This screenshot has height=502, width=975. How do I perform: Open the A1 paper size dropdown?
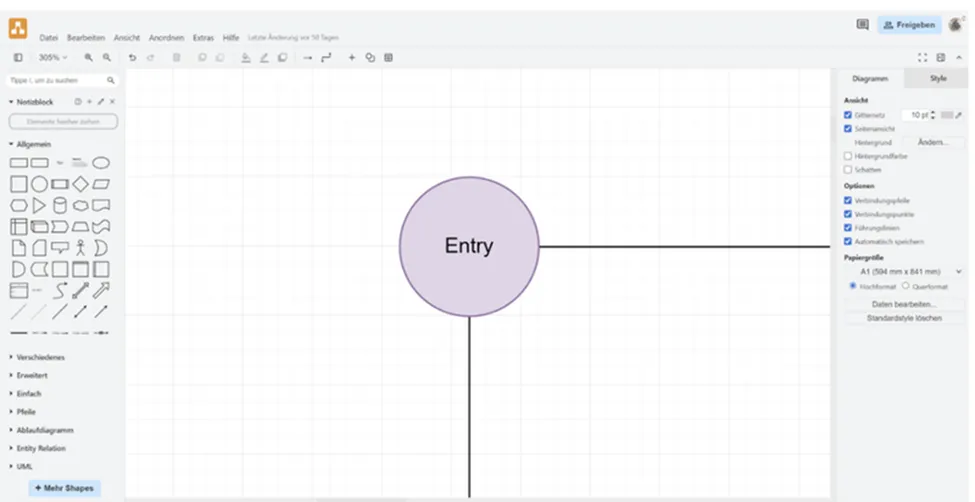pyautogui.click(x=905, y=272)
